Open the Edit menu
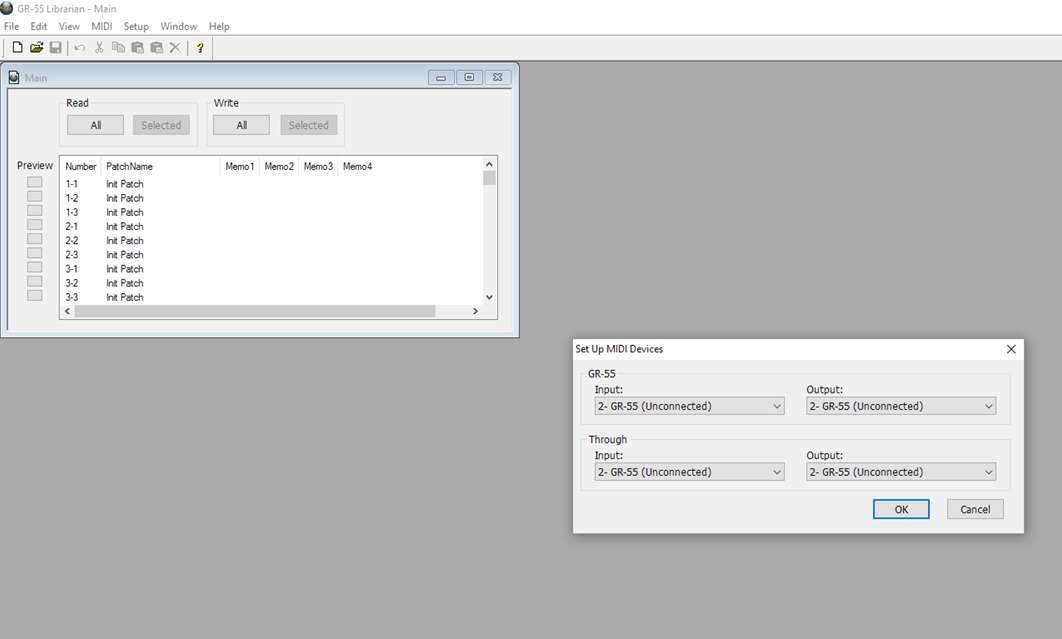Viewport: 1062px width, 639px height. point(39,26)
